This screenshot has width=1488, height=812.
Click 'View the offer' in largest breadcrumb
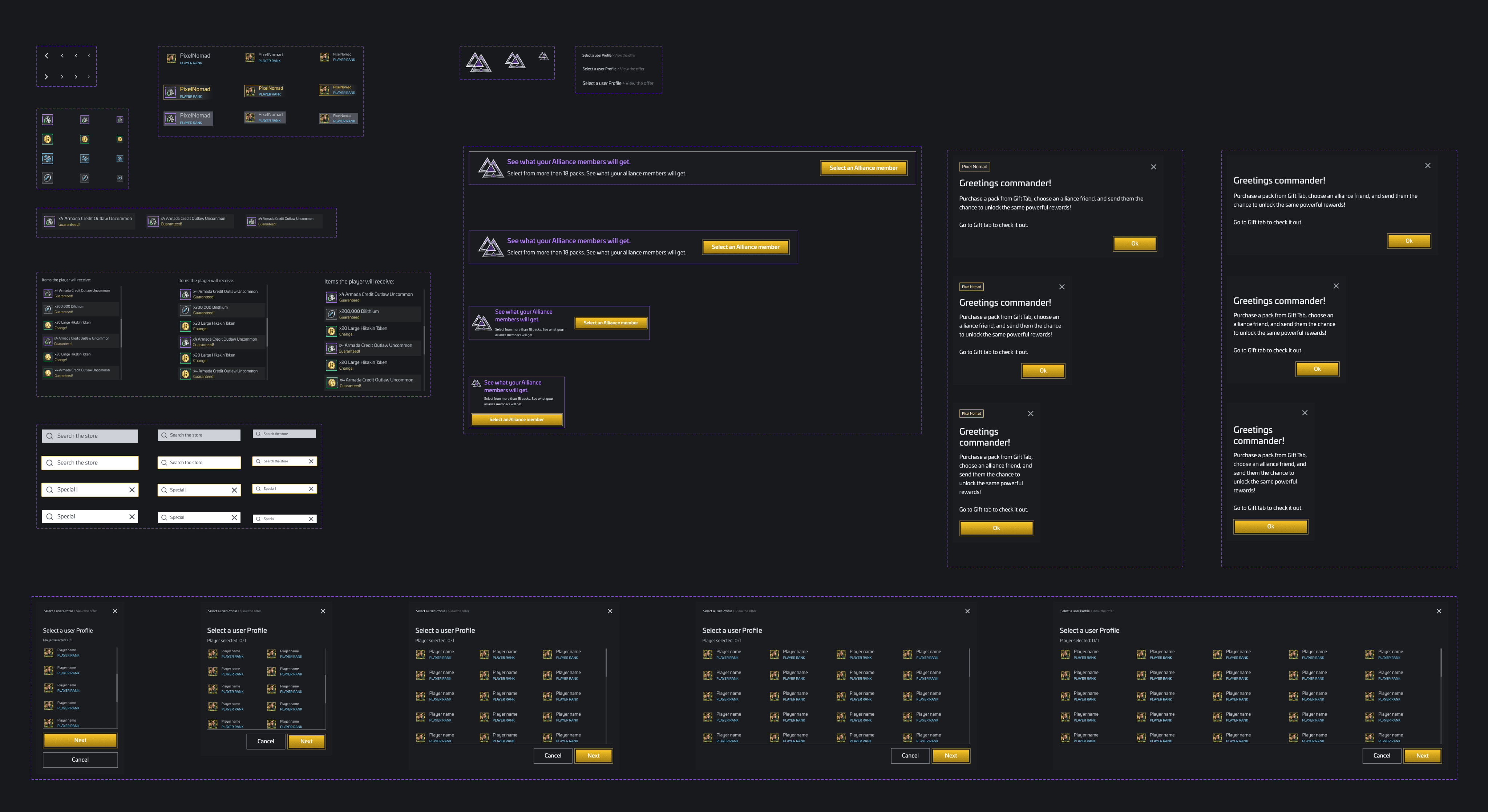[x=639, y=83]
